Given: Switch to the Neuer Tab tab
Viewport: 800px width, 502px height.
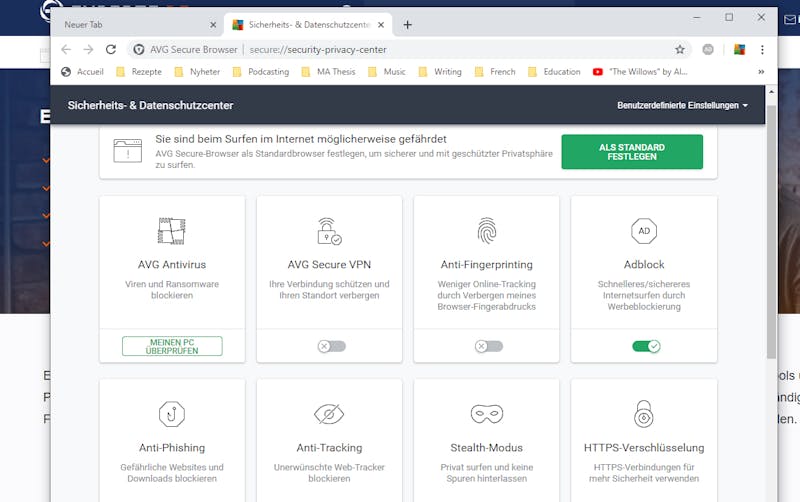Looking at the screenshot, I should coord(137,24).
